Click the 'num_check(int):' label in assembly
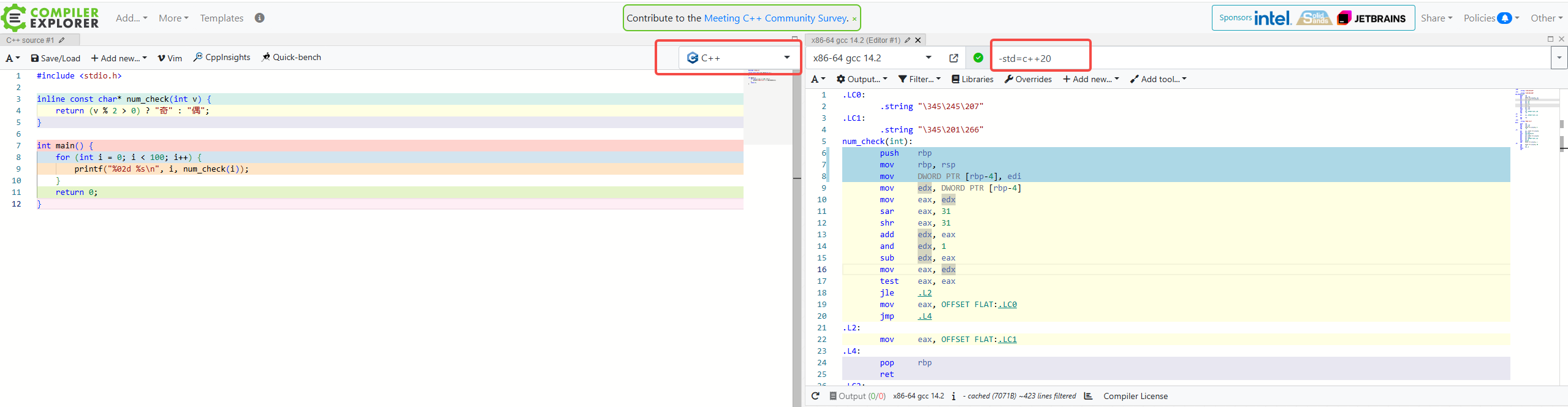This screenshot has height=407, width=1568. pos(877,142)
